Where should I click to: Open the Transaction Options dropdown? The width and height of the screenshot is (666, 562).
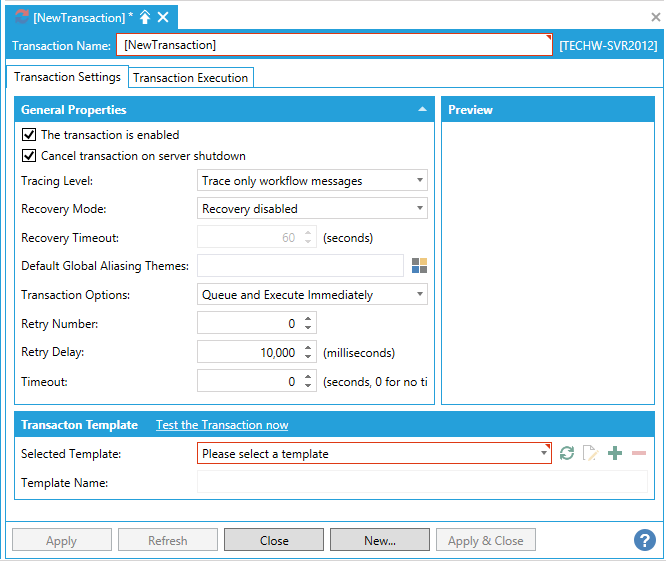click(313, 295)
